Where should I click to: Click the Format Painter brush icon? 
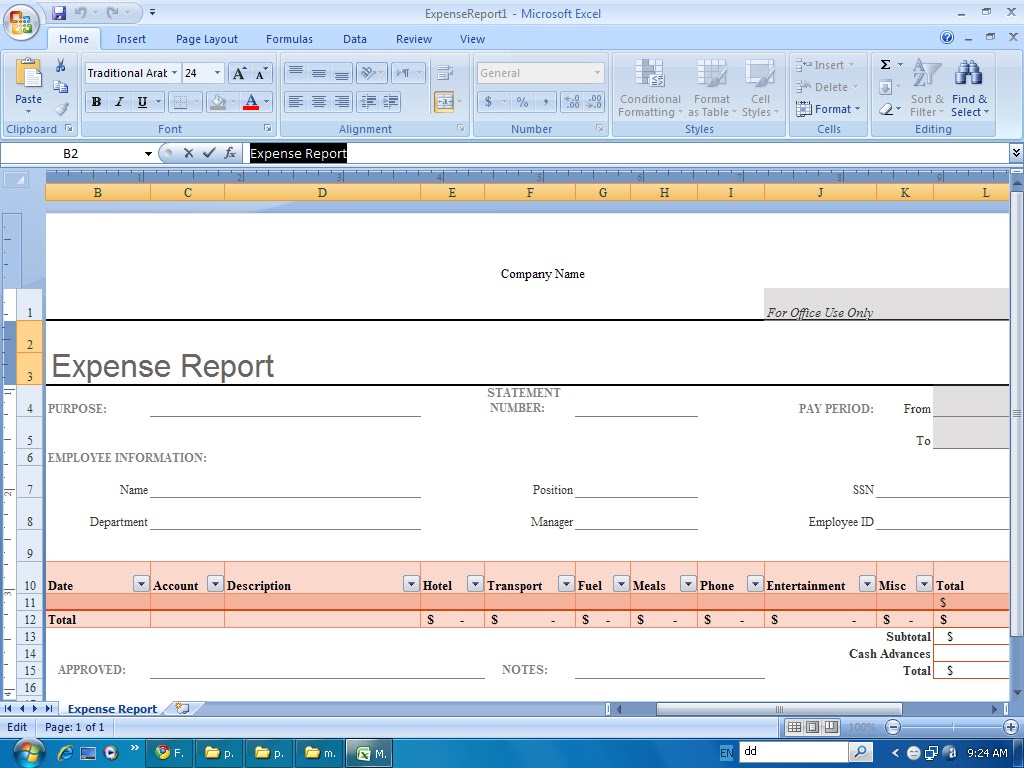point(61,108)
